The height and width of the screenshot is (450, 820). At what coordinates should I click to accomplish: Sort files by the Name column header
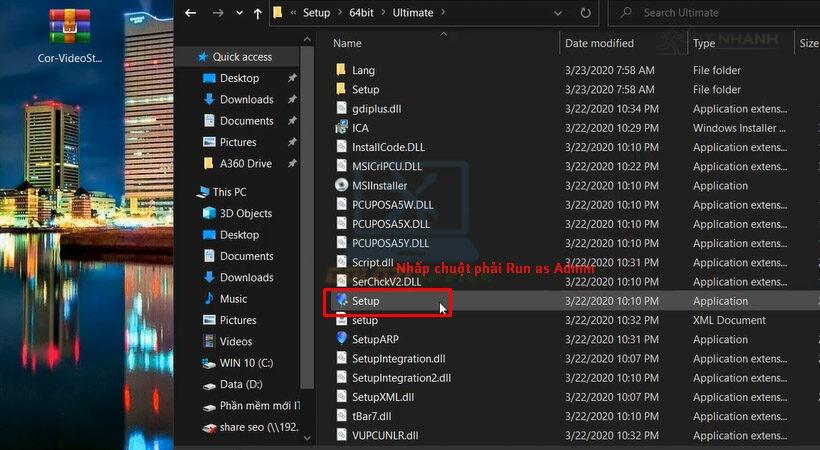point(347,43)
